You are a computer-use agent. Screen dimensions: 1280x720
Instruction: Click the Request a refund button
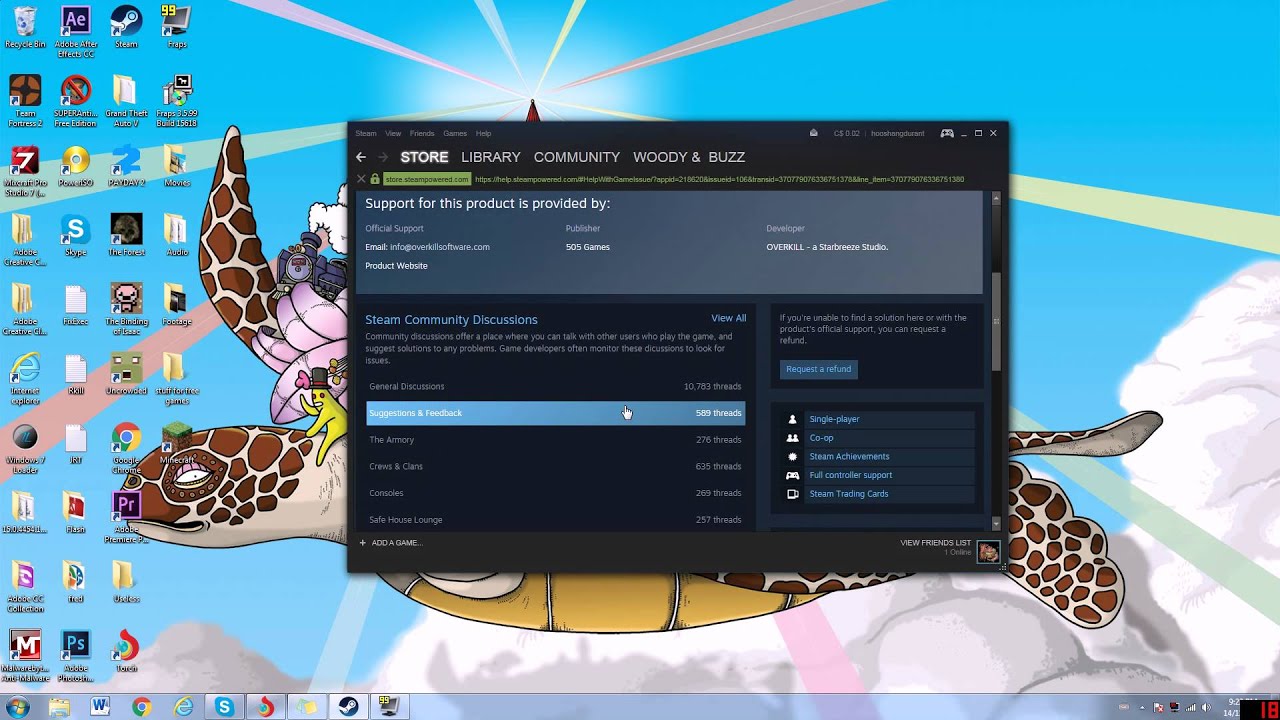click(818, 369)
